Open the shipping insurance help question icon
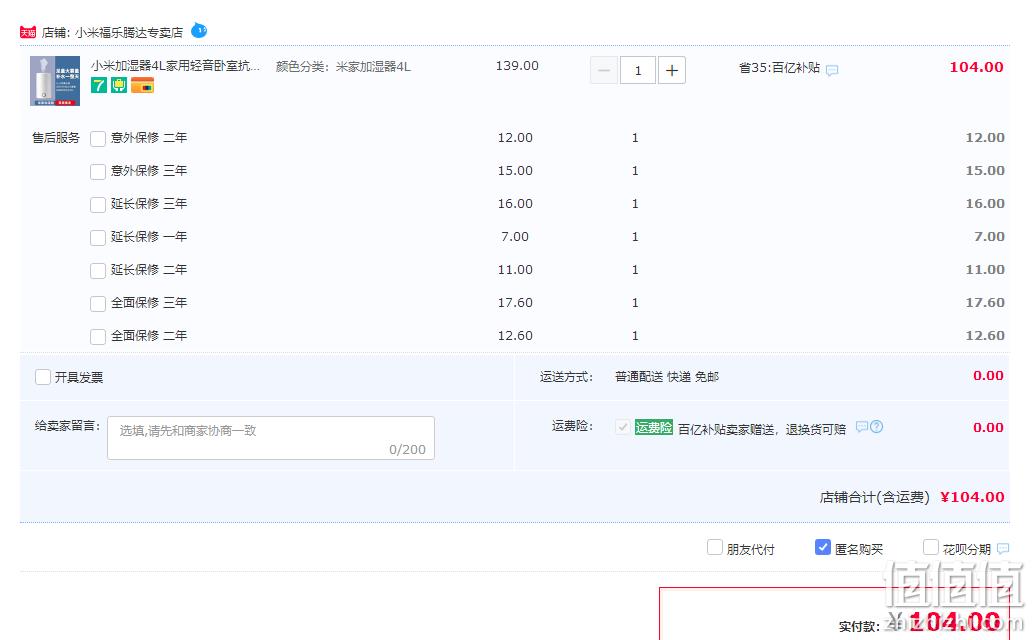This screenshot has height=640, width=1033. [x=876, y=427]
